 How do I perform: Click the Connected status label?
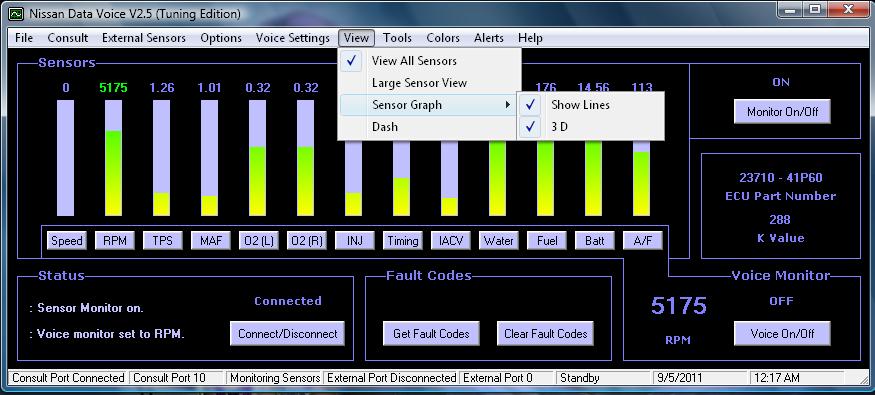click(x=288, y=301)
